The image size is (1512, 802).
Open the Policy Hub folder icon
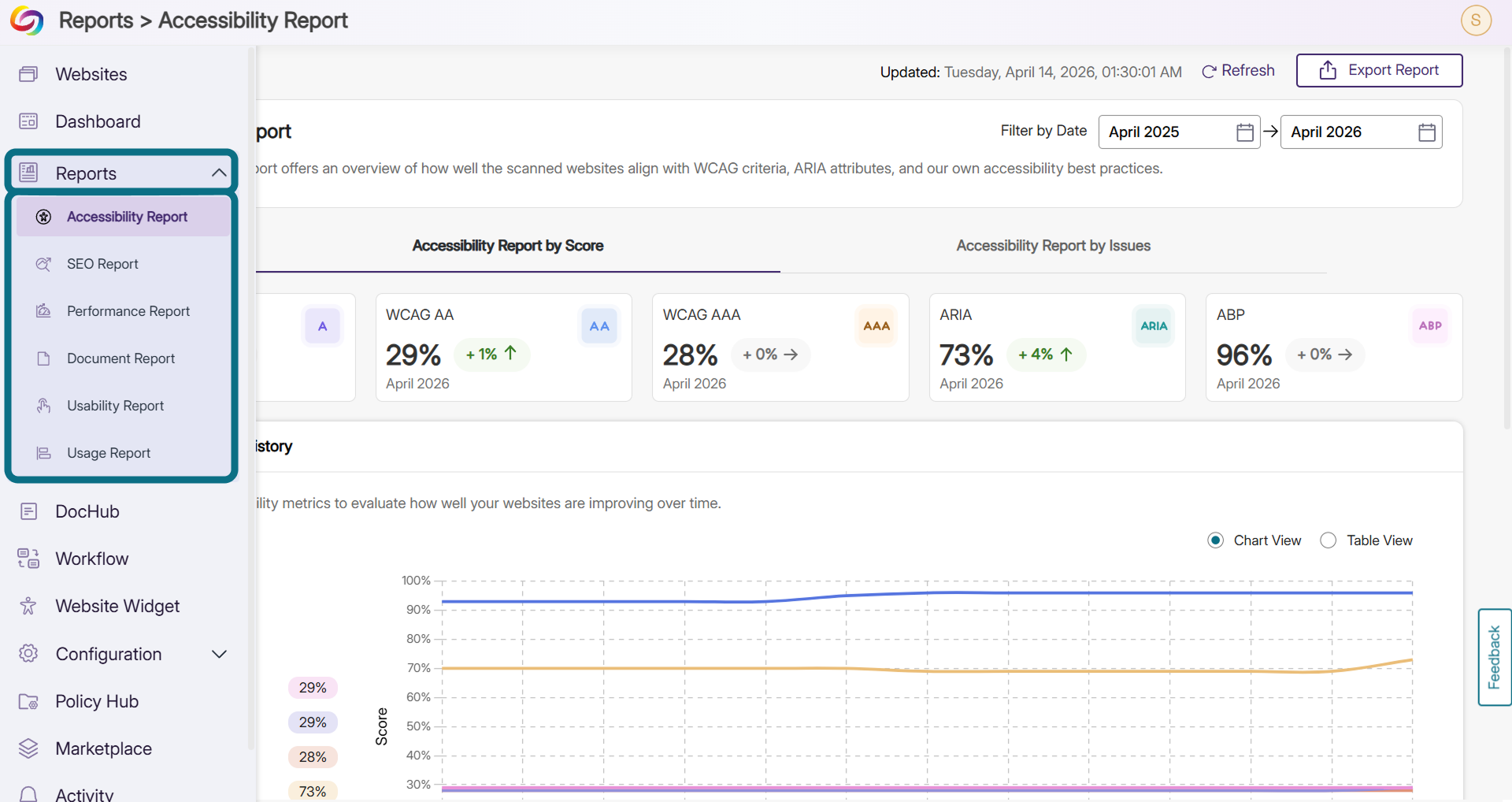28,701
